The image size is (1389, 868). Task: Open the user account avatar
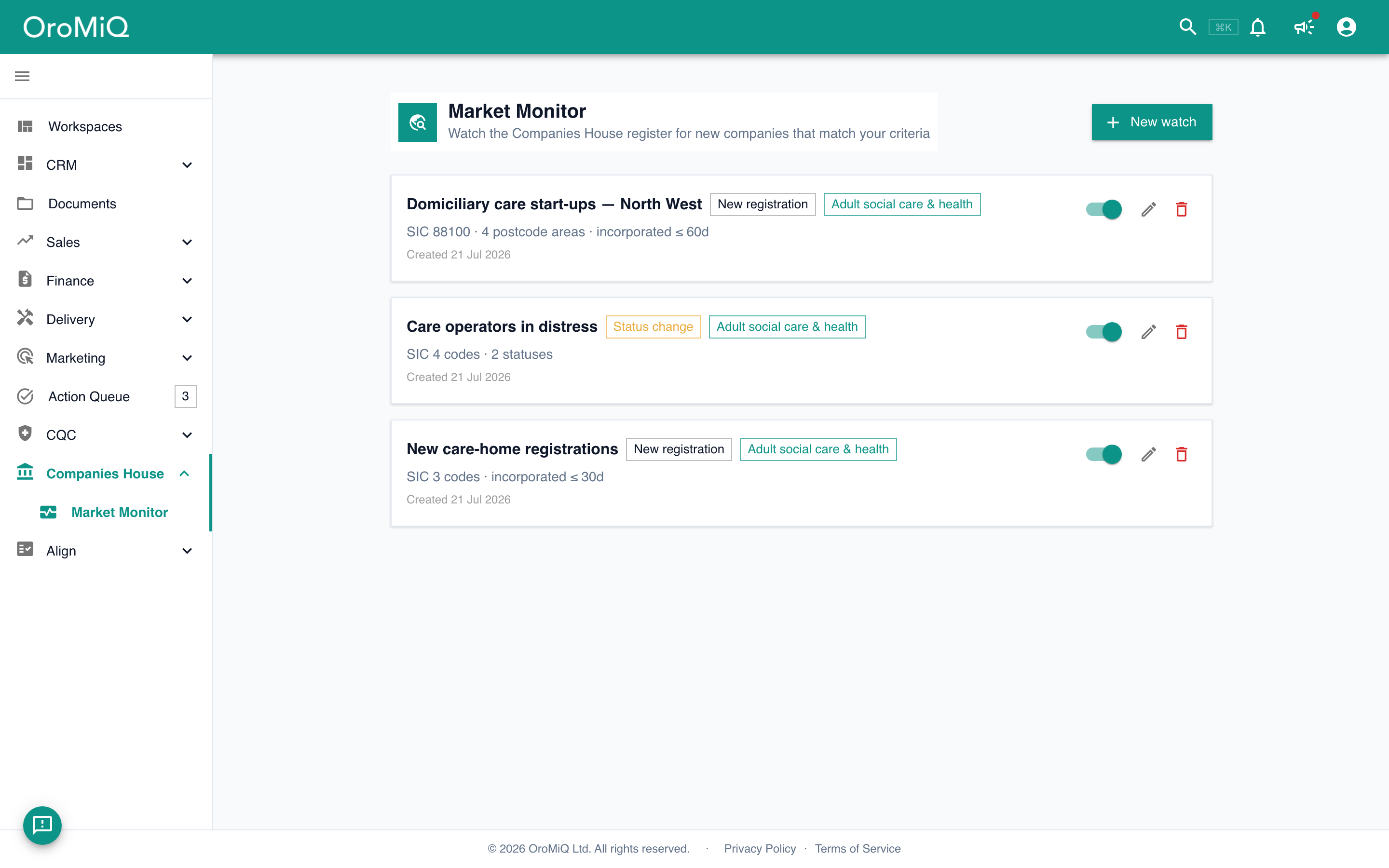(x=1346, y=27)
